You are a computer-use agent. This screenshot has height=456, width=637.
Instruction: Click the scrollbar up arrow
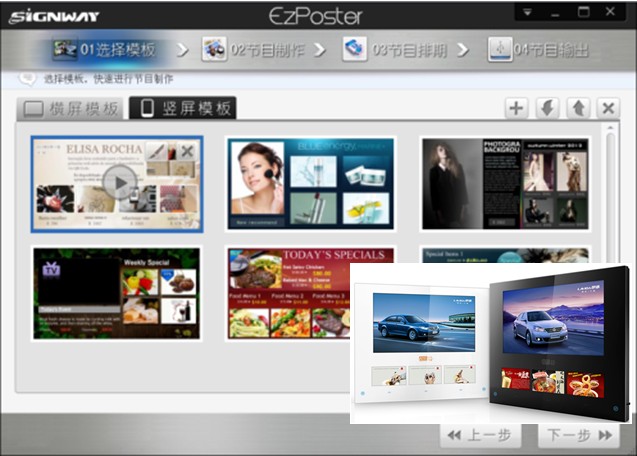610,128
